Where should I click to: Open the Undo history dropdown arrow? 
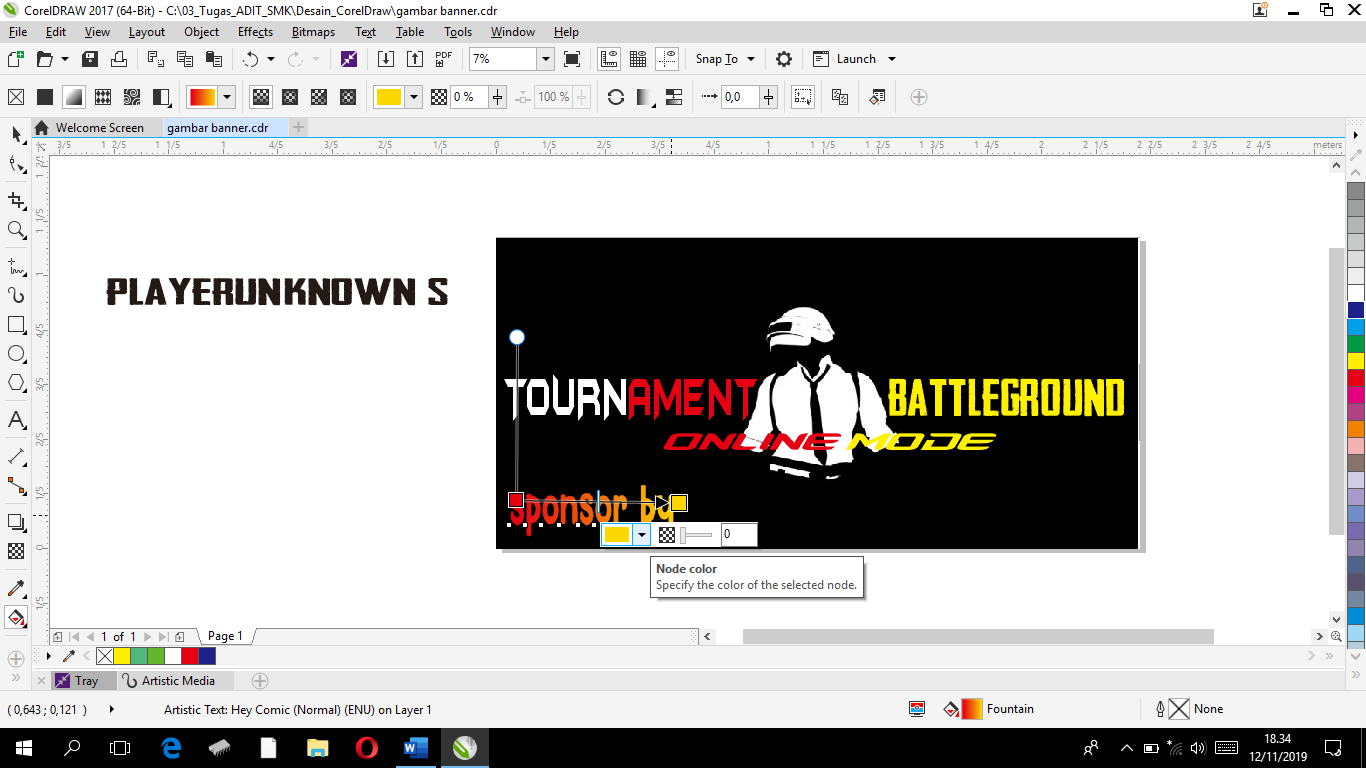(x=271, y=59)
